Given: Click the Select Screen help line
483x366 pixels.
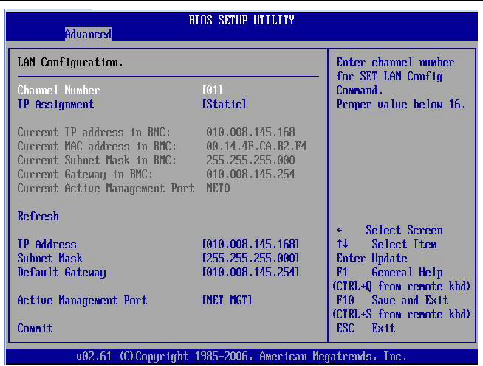Looking at the screenshot, I should (x=390, y=230).
